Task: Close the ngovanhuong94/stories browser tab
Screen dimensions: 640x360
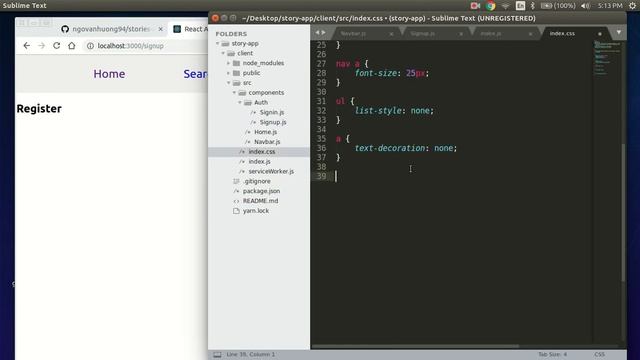Action: click(160, 29)
